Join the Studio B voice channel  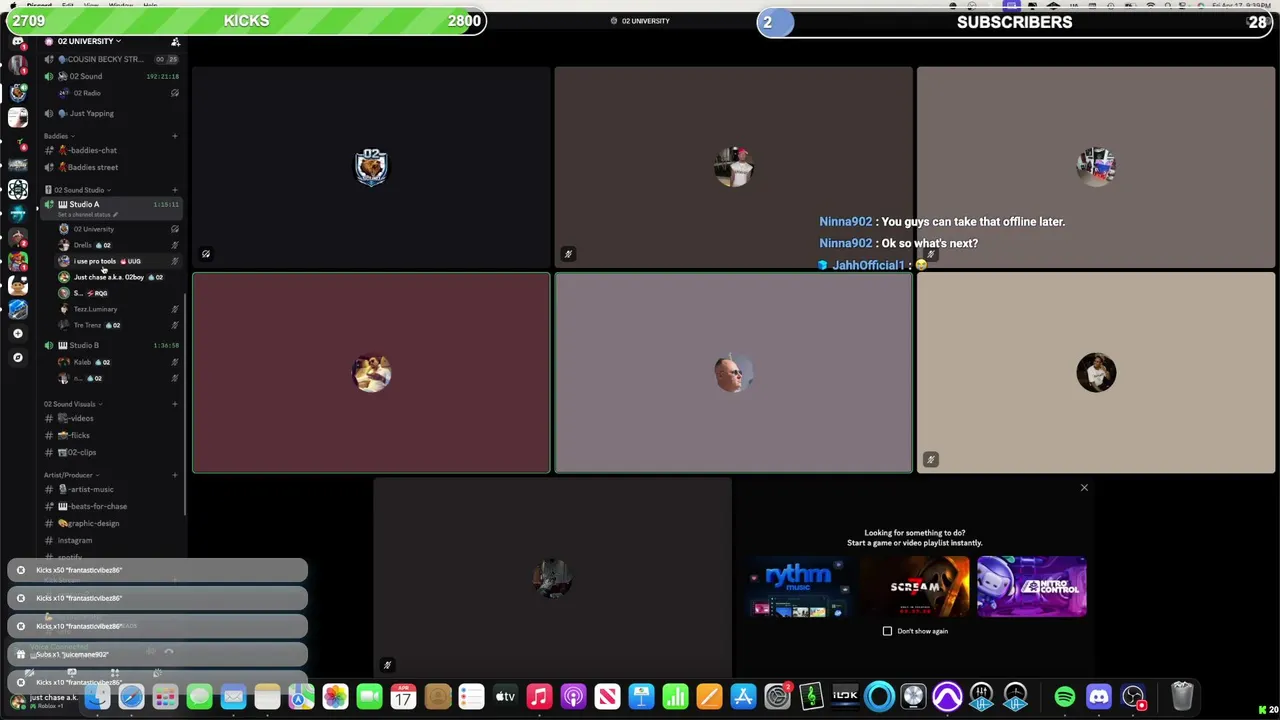tap(84, 345)
